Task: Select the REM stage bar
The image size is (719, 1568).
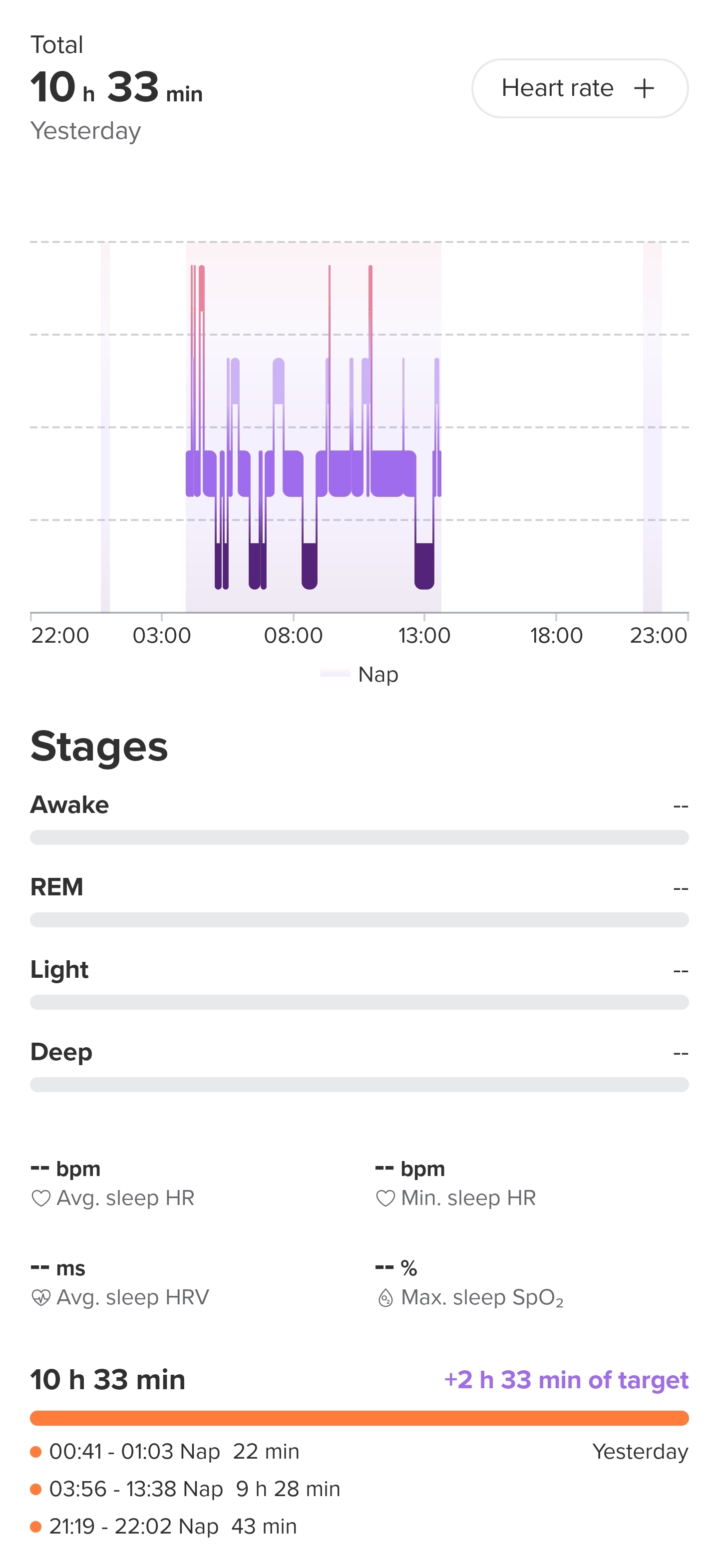Action: point(359,920)
